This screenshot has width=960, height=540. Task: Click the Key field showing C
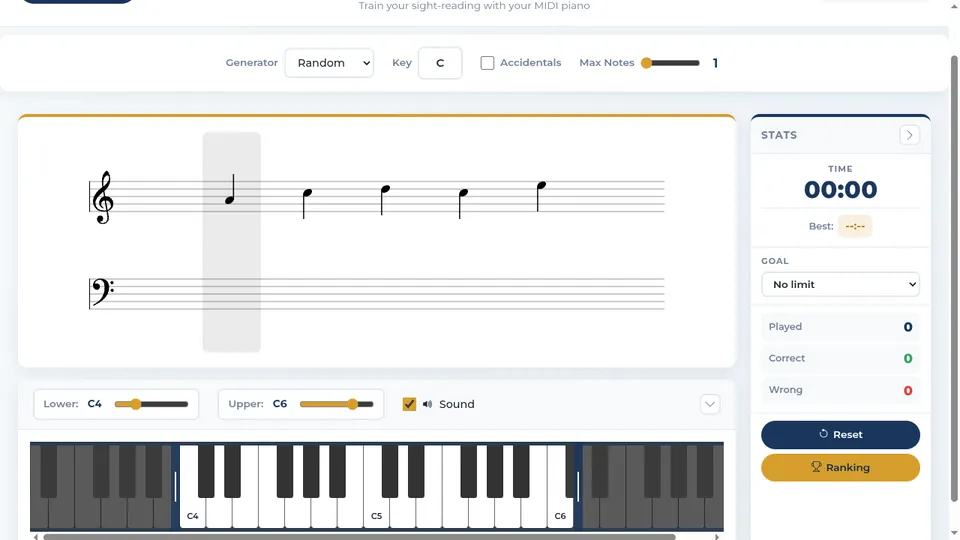click(440, 63)
